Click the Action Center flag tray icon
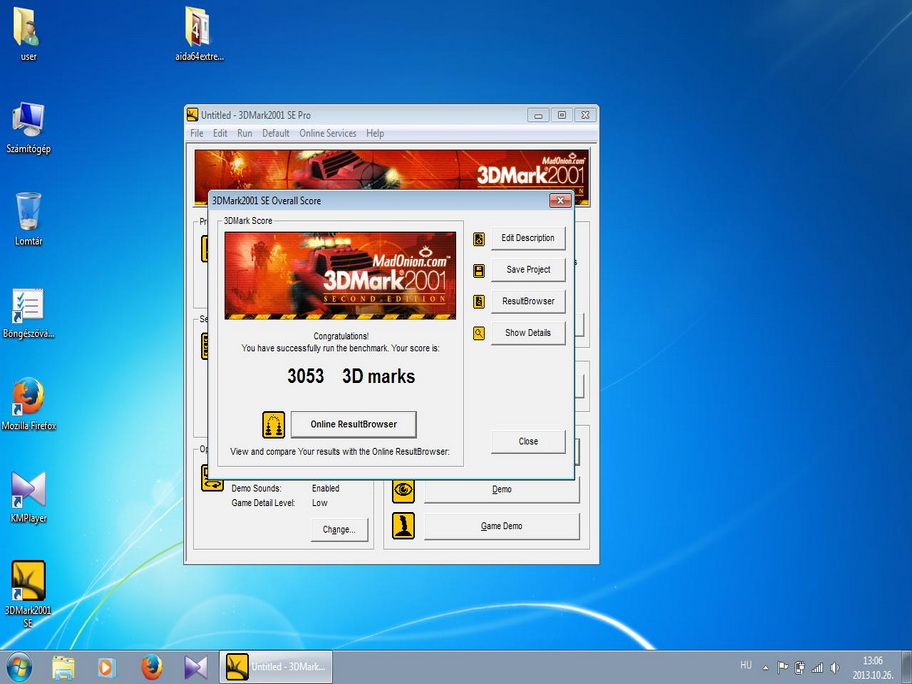Screen dimensions: 912x684 pyautogui.click(x=783, y=668)
